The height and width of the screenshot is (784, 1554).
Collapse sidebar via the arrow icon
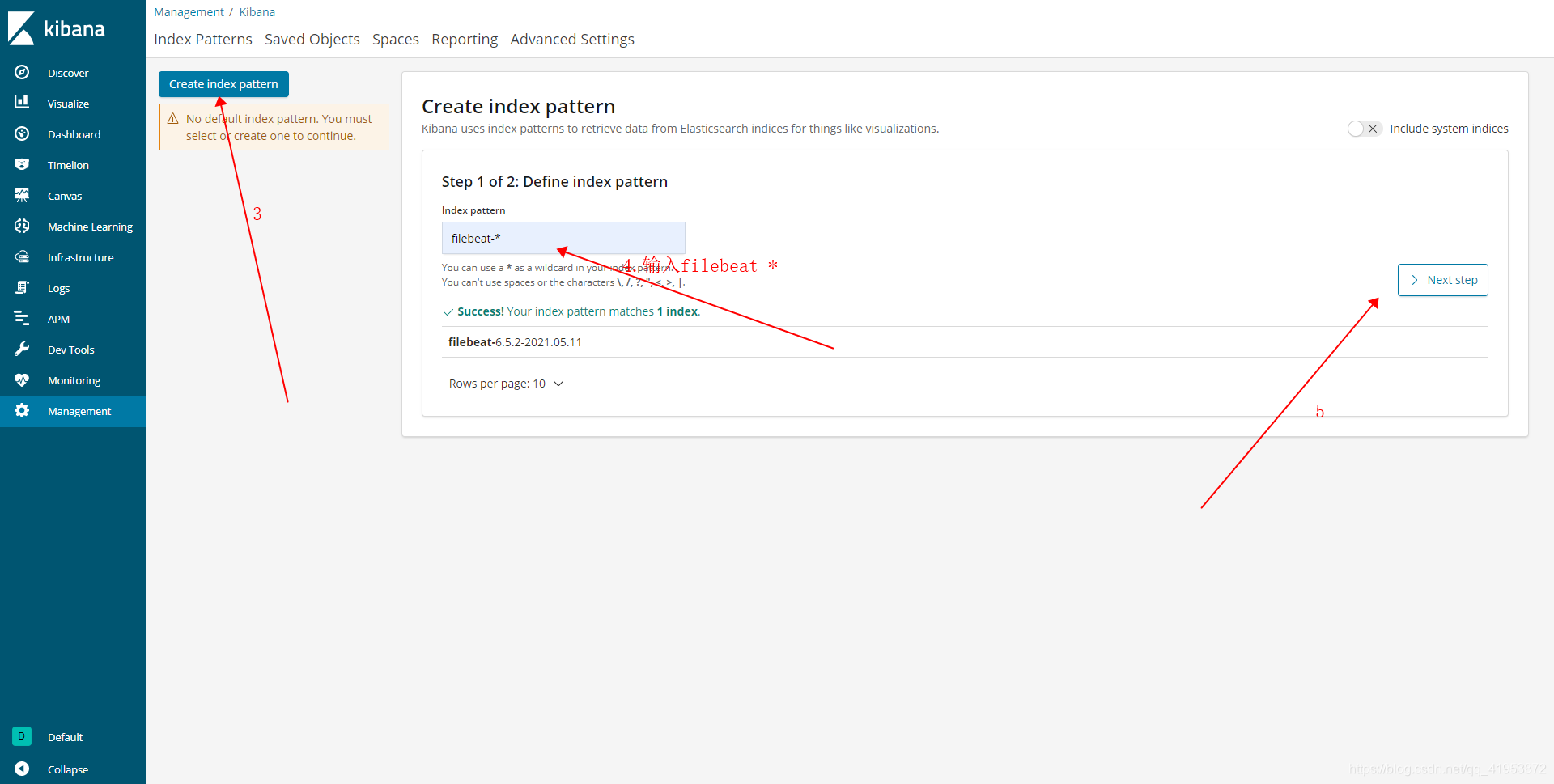coord(22,769)
